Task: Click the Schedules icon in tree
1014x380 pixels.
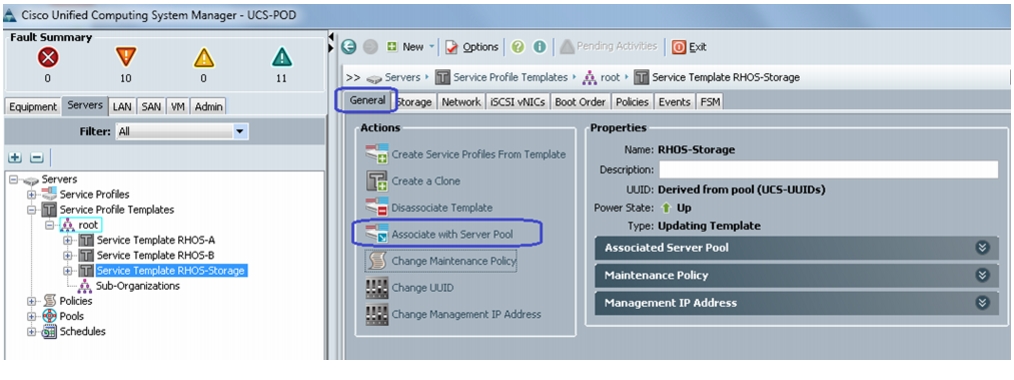Action: (49, 332)
